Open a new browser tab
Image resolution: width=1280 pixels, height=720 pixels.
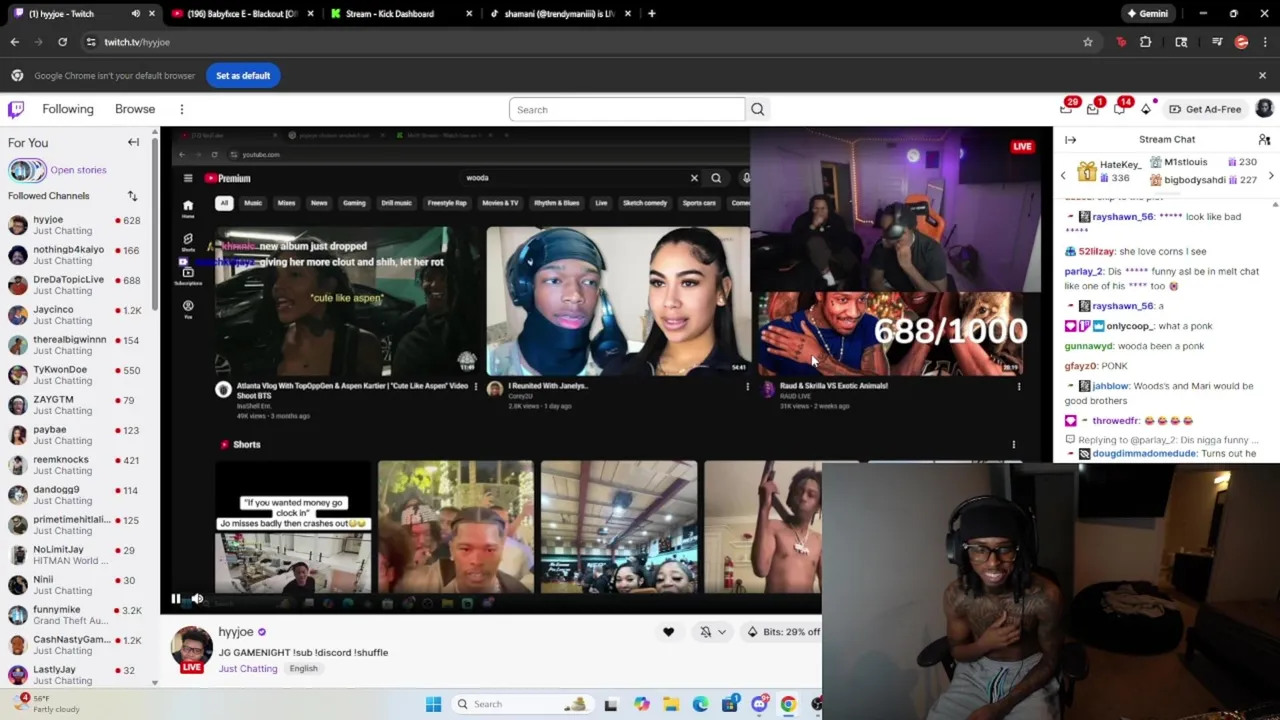coord(651,14)
